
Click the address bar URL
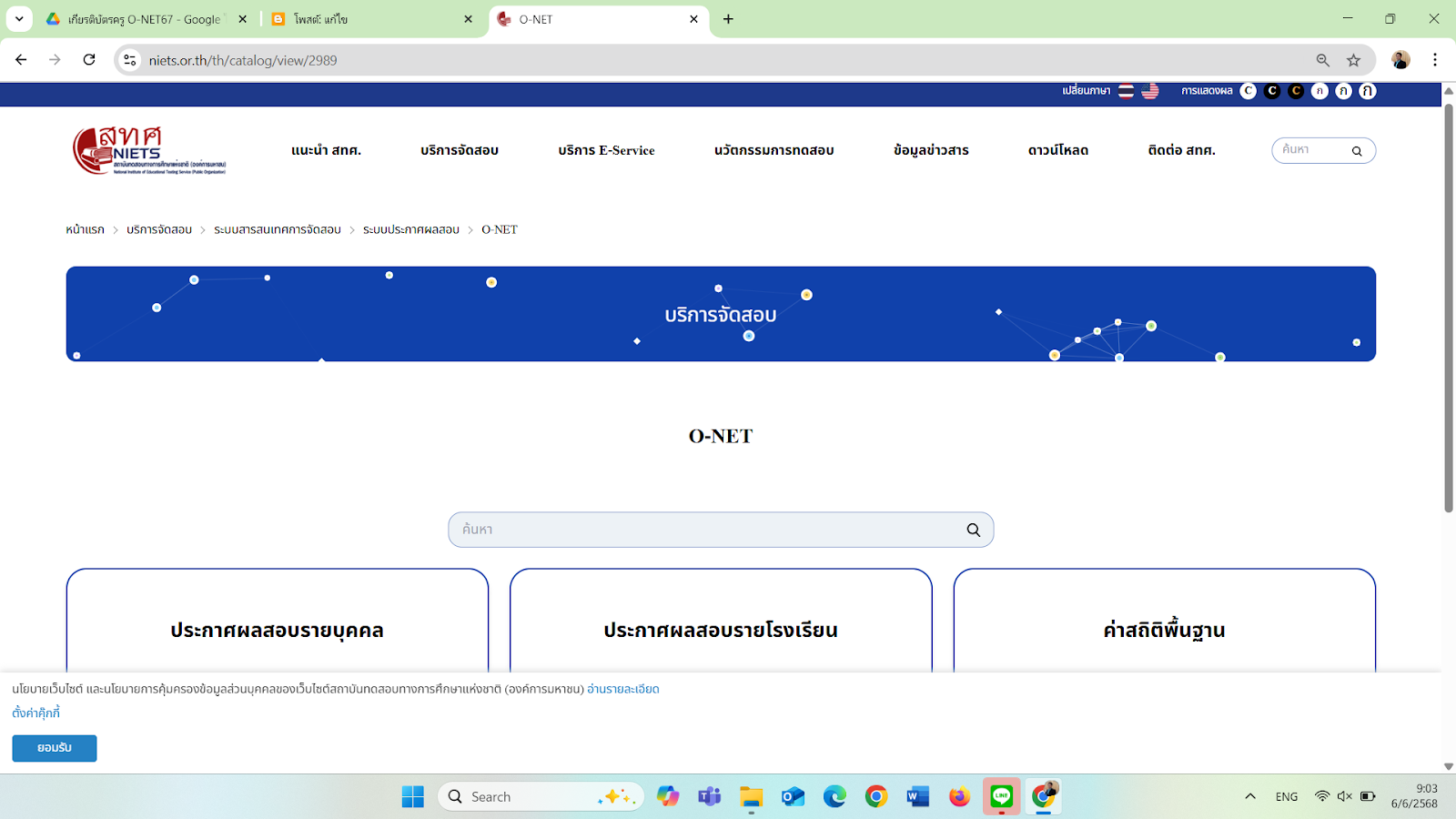[x=243, y=60]
